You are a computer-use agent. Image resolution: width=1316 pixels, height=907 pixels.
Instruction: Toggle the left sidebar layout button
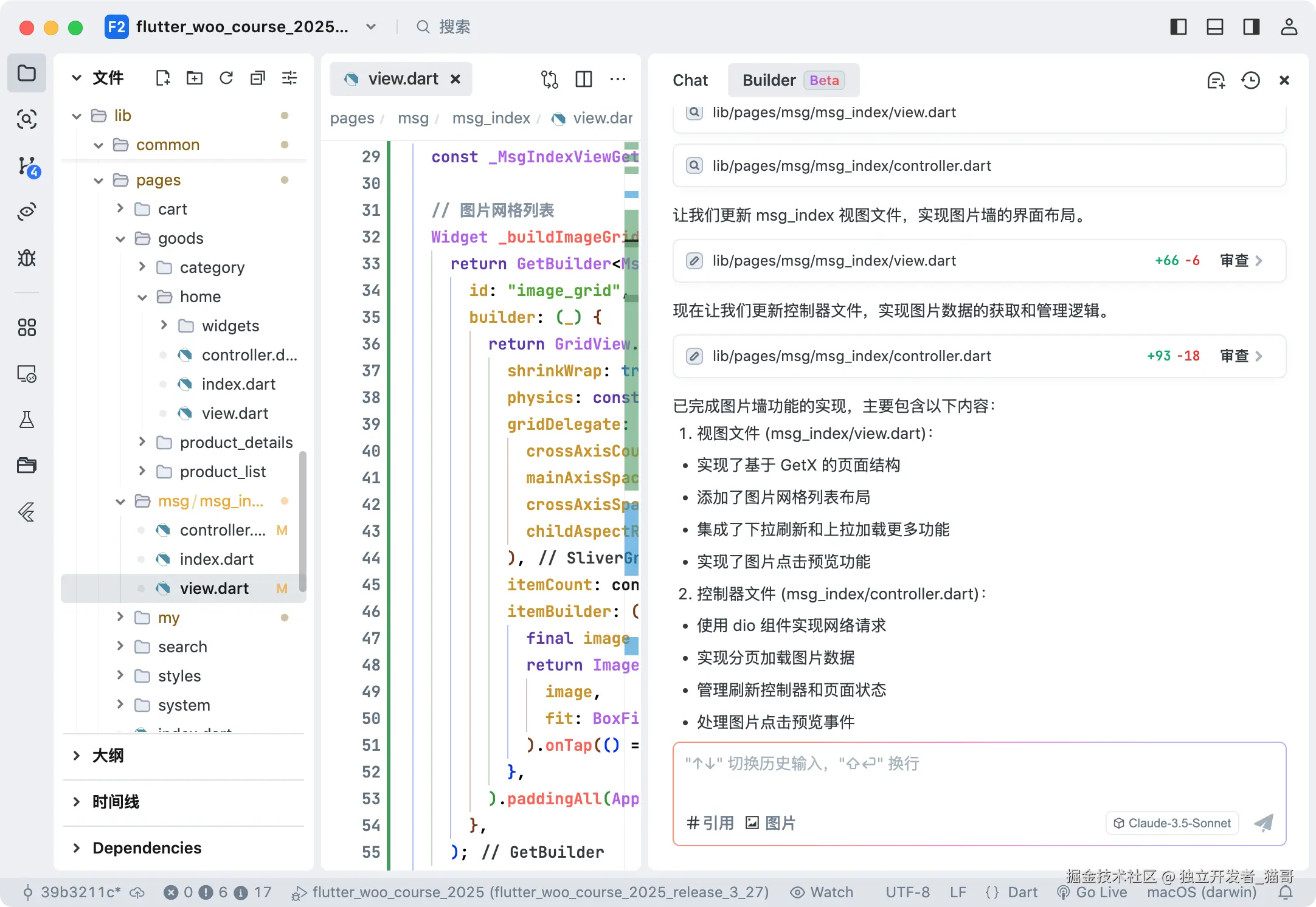(x=1178, y=27)
